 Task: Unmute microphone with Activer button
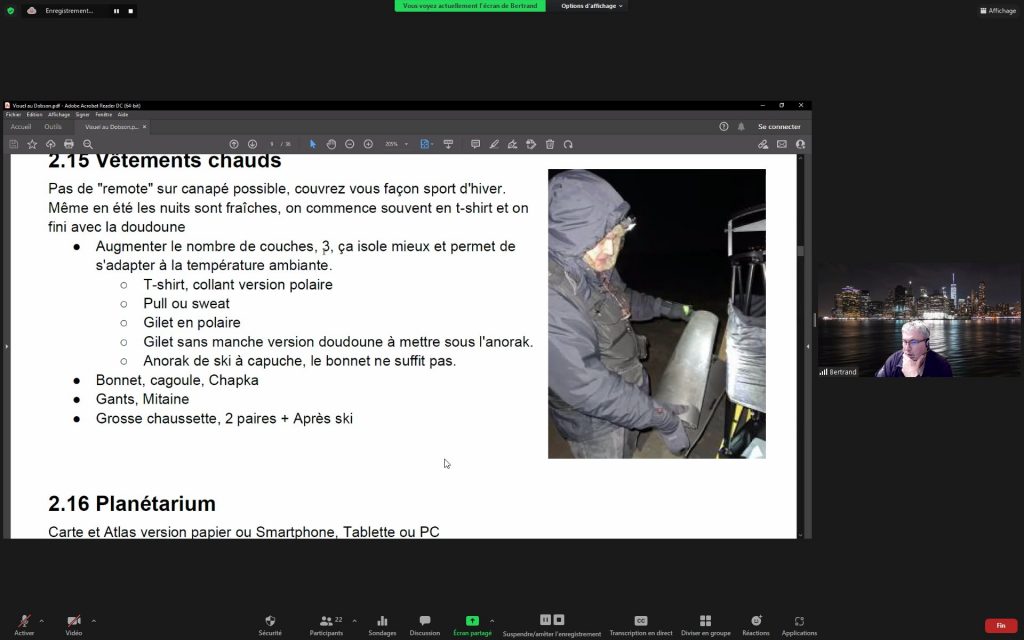point(24,624)
